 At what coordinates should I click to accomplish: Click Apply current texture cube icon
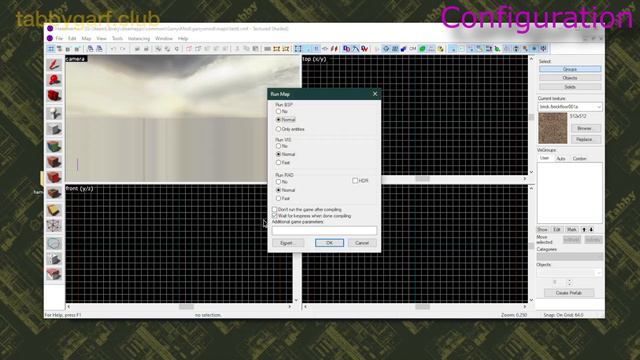coord(54,161)
